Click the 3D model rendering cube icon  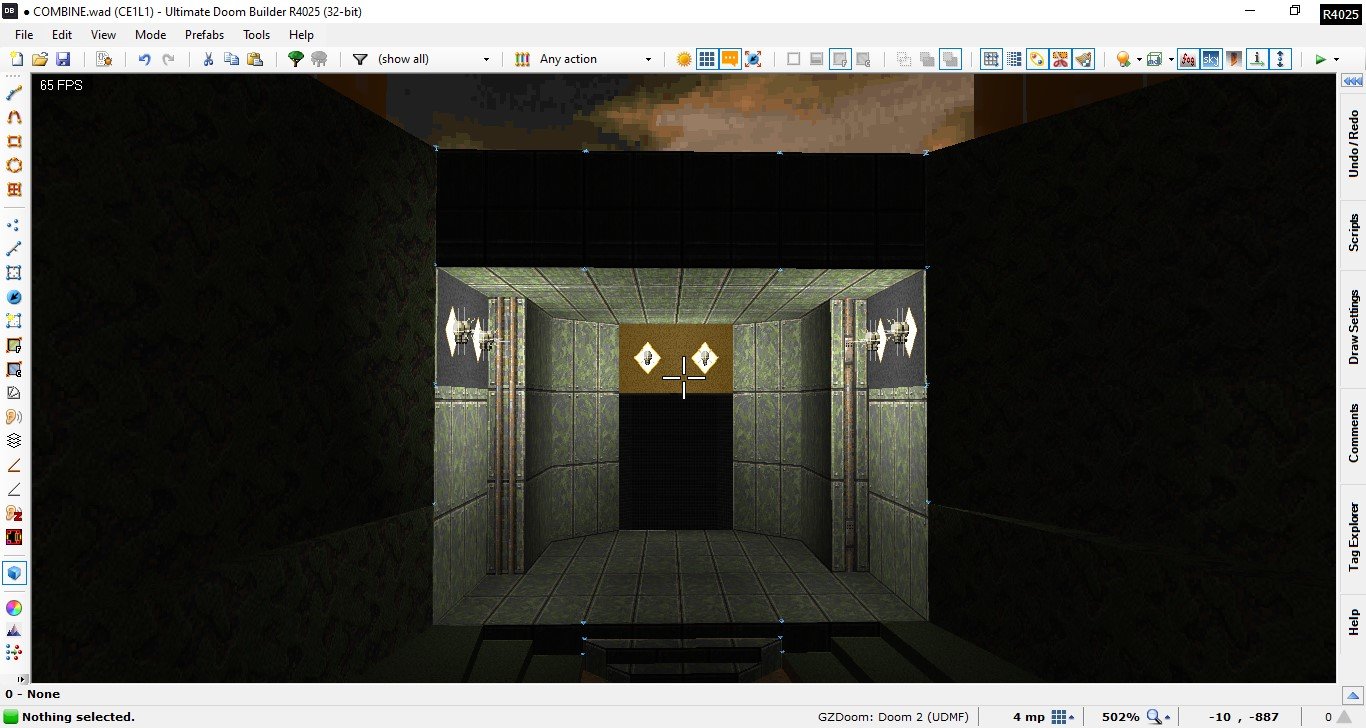tap(1155, 59)
